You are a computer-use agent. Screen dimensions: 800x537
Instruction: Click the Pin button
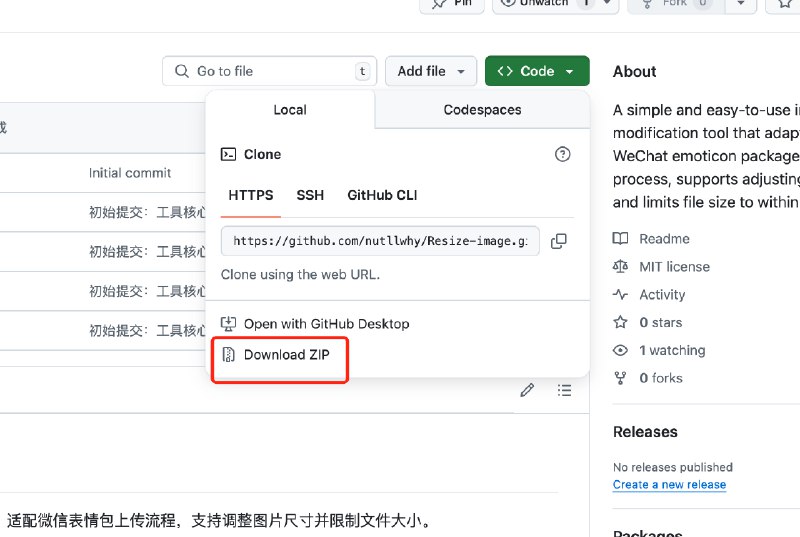[x=452, y=4]
